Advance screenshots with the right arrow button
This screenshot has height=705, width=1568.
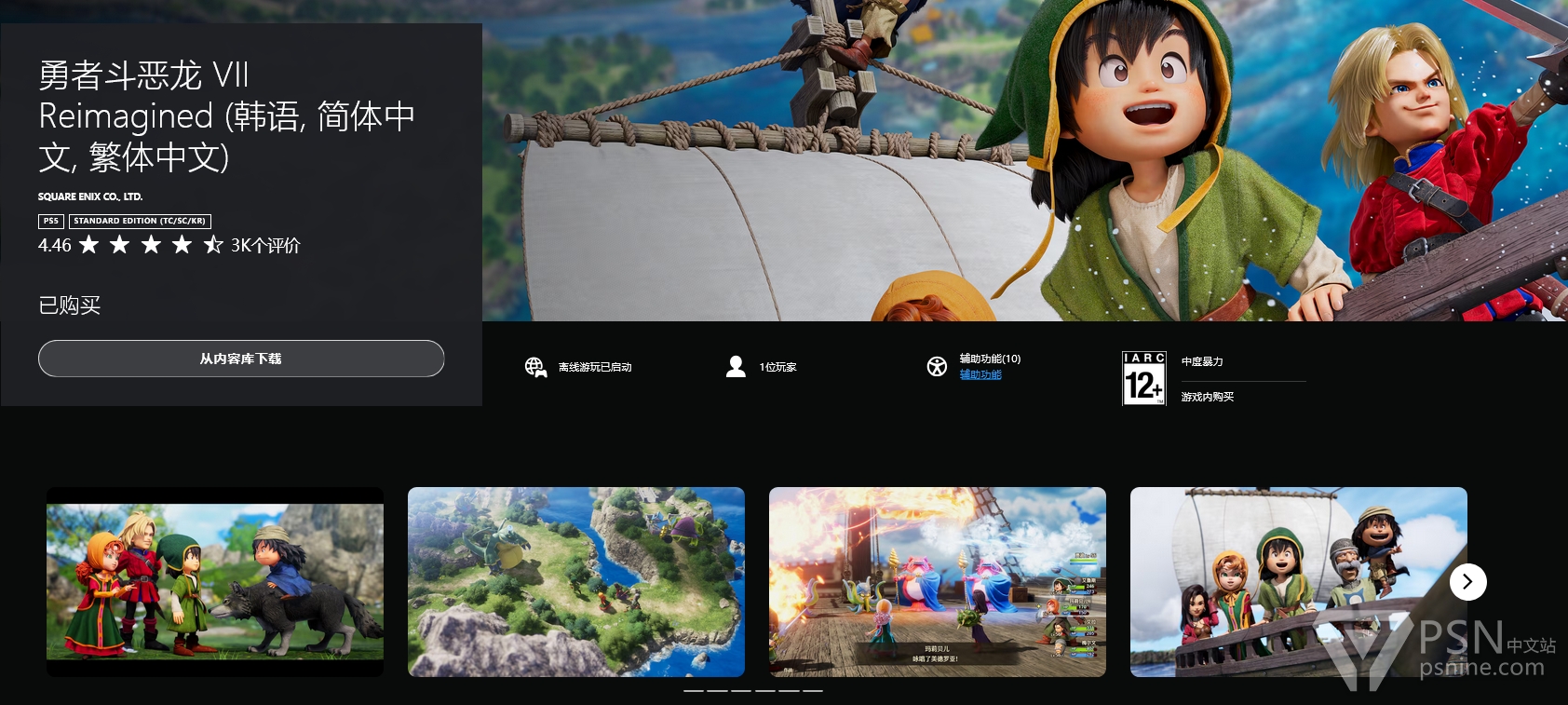[1467, 582]
